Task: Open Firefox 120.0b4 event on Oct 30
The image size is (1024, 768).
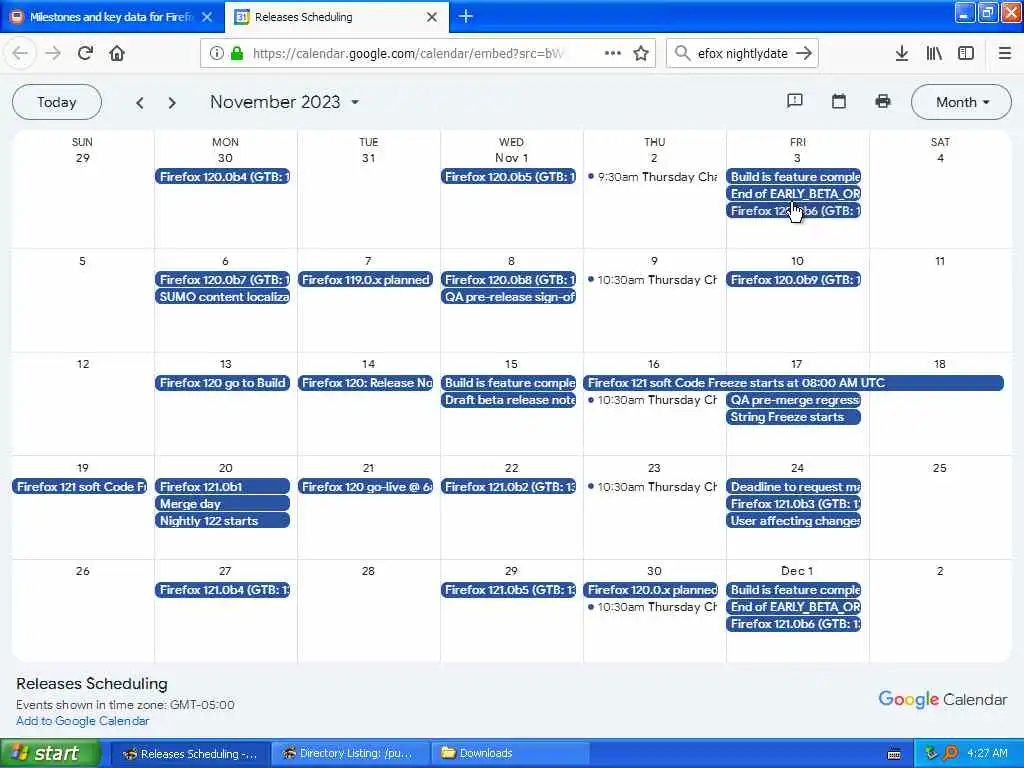Action: click(223, 176)
